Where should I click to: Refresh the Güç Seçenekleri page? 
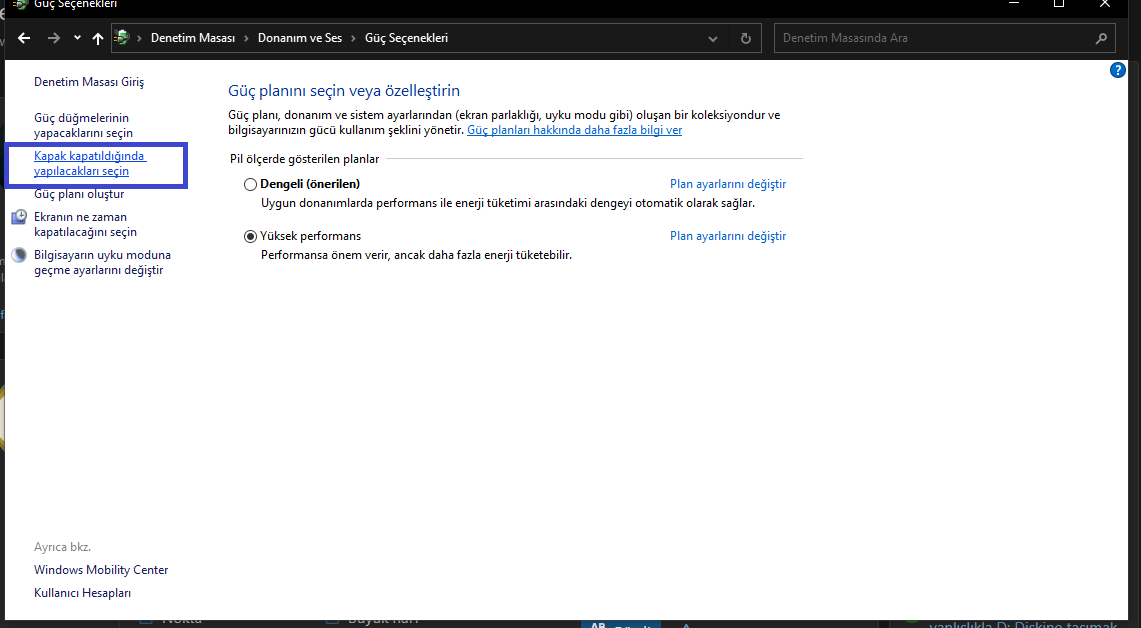point(745,39)
